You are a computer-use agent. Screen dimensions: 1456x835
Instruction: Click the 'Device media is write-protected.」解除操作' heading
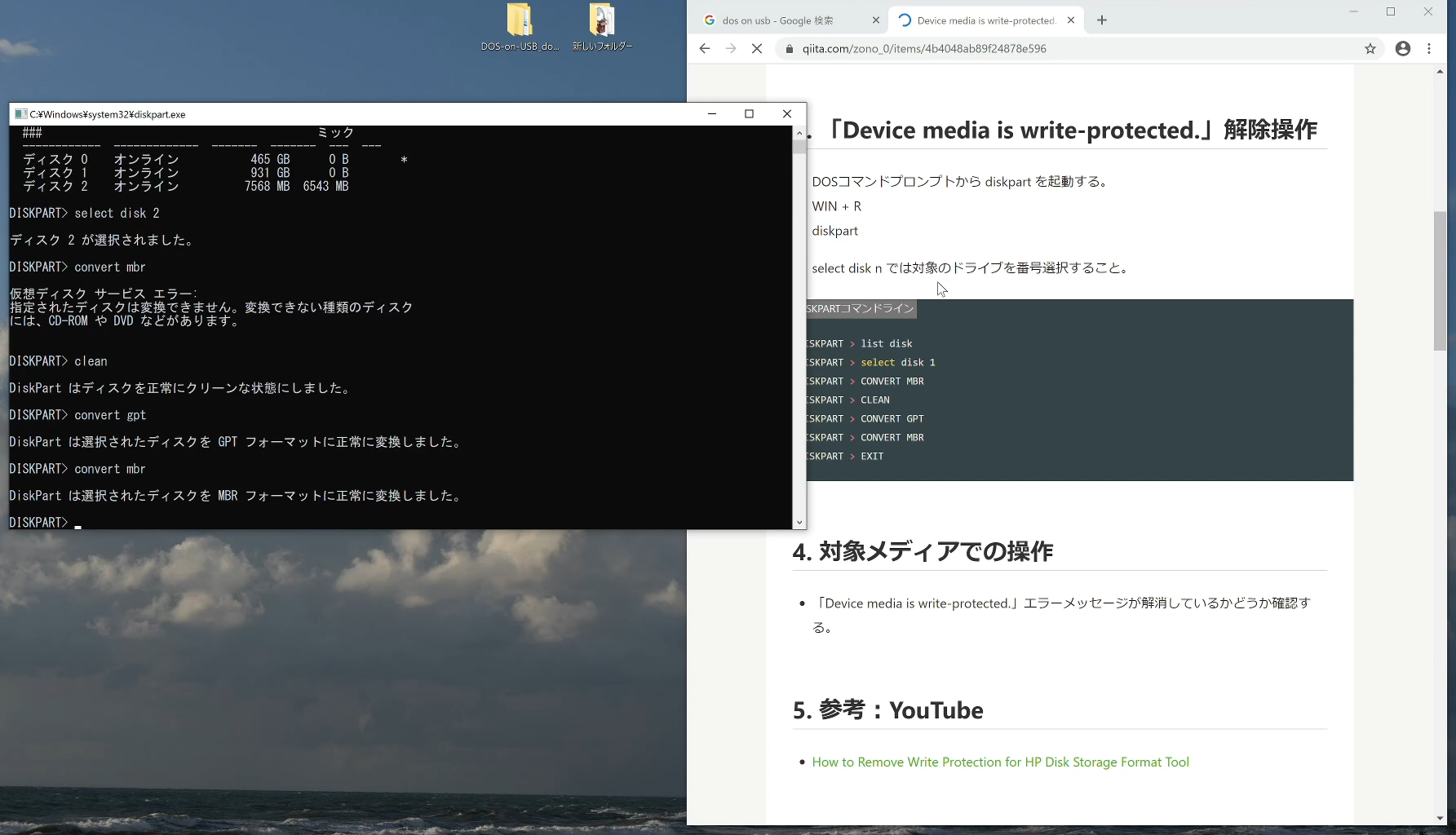(1072, 130)
